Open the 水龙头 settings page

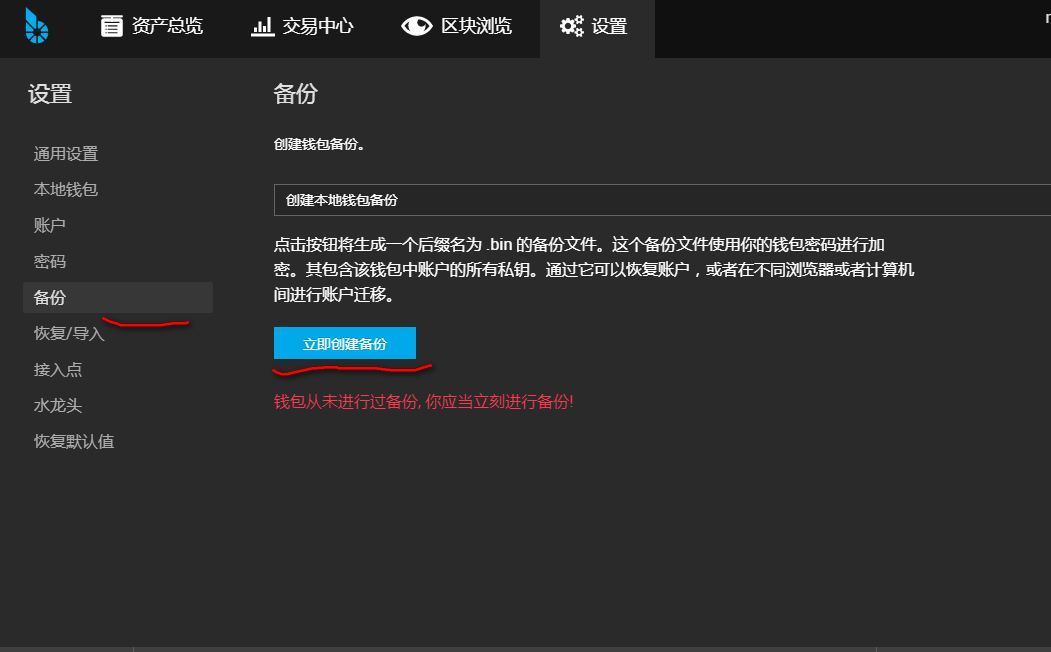[56, 405]
